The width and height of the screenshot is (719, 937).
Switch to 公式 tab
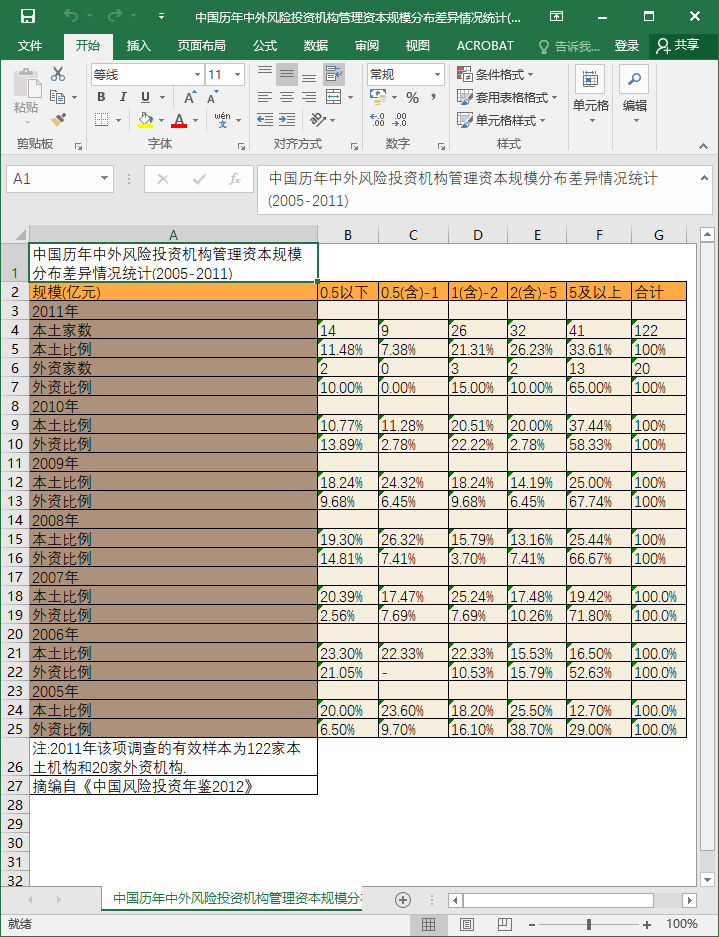tap(265, 46)
